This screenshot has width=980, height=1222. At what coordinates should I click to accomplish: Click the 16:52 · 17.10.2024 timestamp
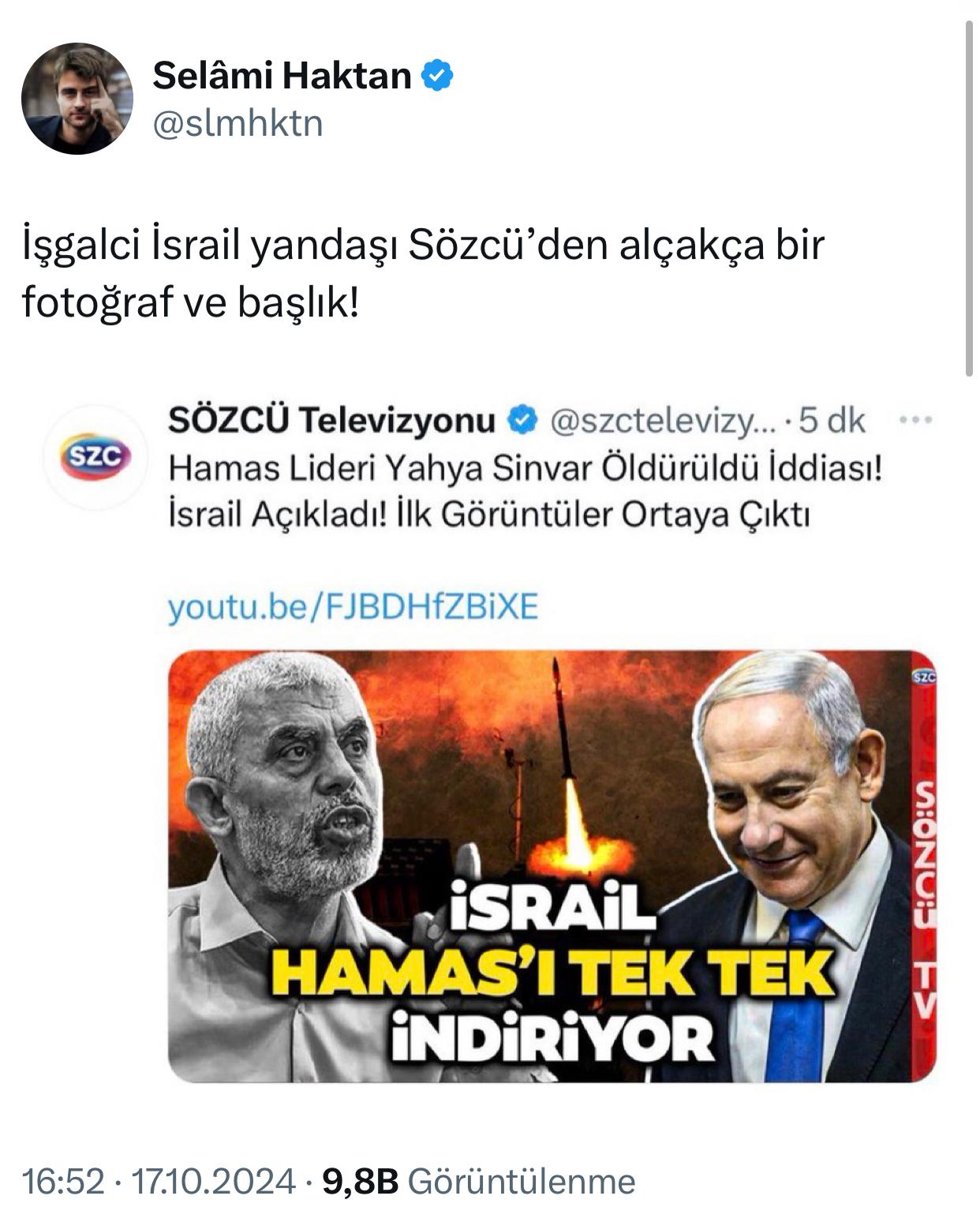(159, 1182)
